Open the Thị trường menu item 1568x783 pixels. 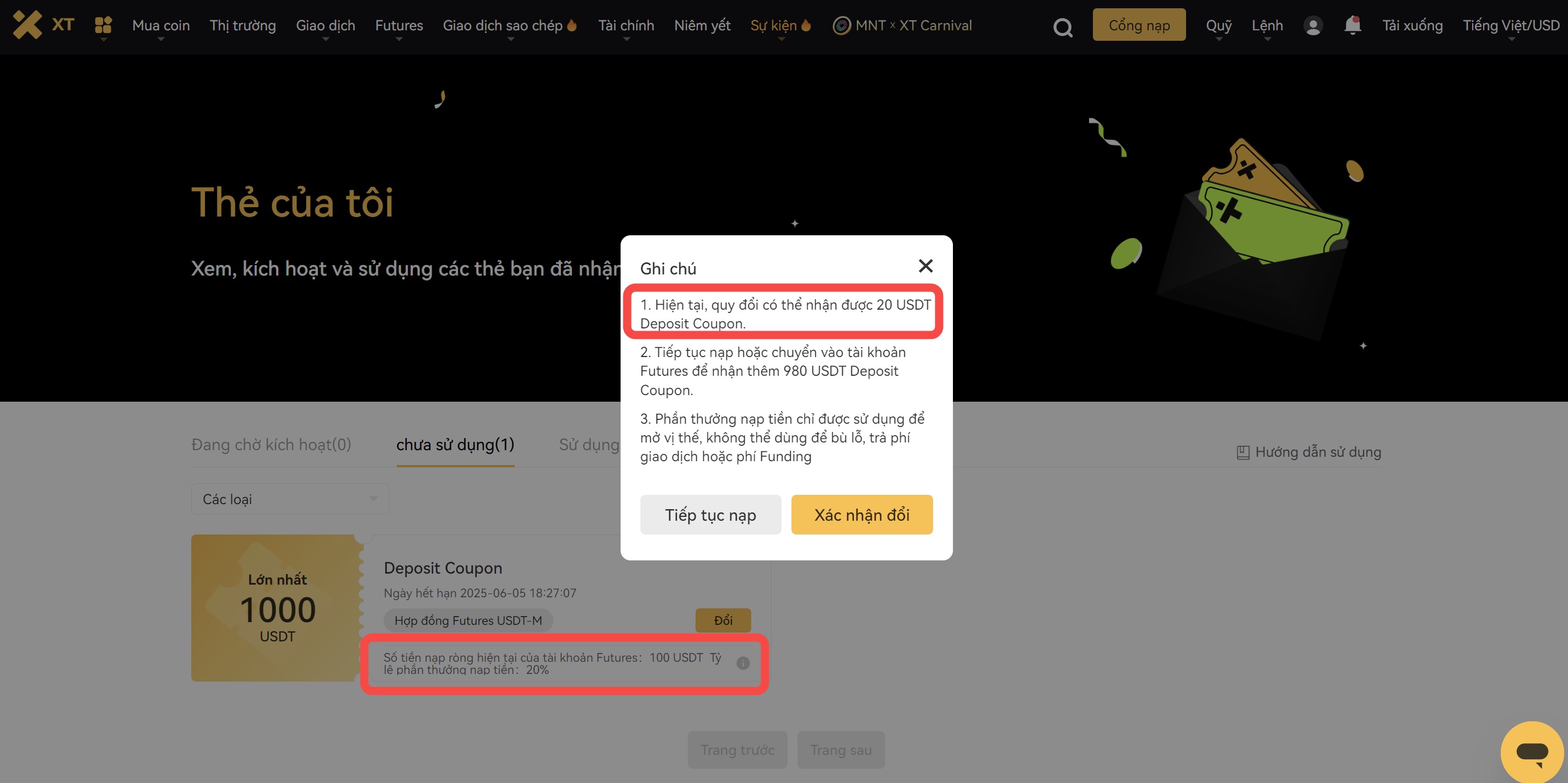(243, 25)
